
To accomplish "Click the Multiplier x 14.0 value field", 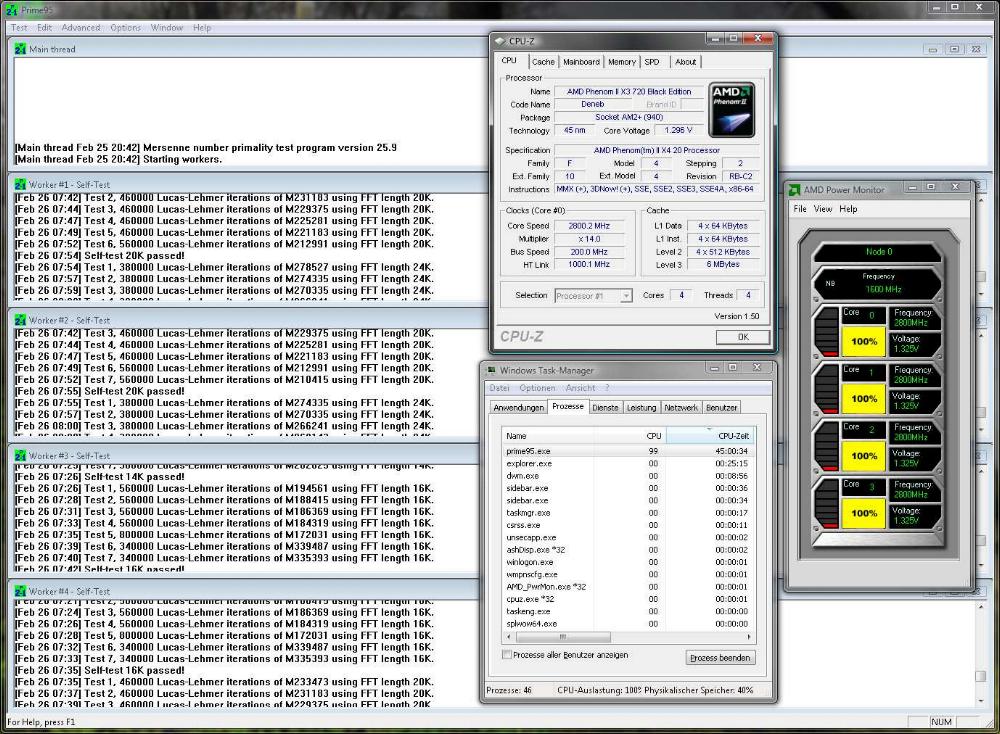I will [589, 239].
